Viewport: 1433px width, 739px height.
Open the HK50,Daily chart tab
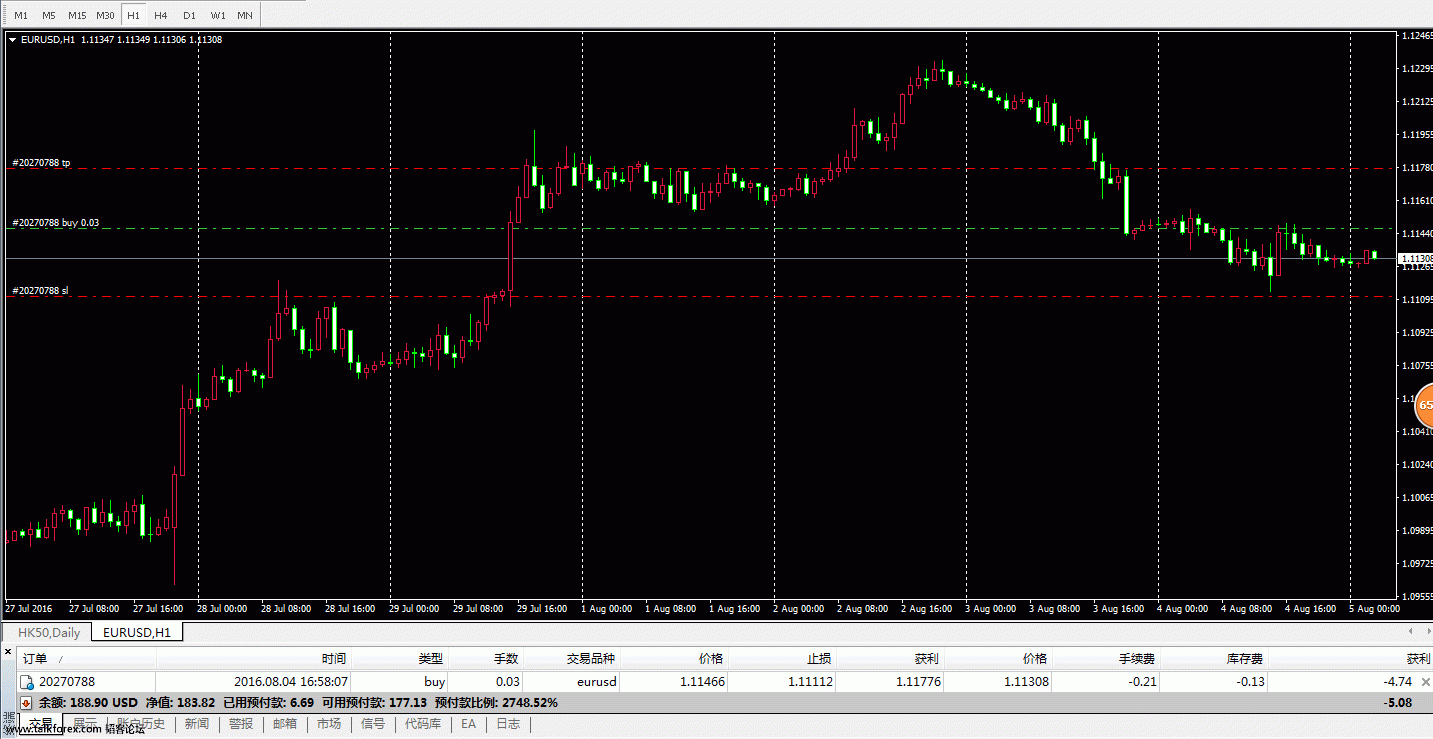(49, 633)
